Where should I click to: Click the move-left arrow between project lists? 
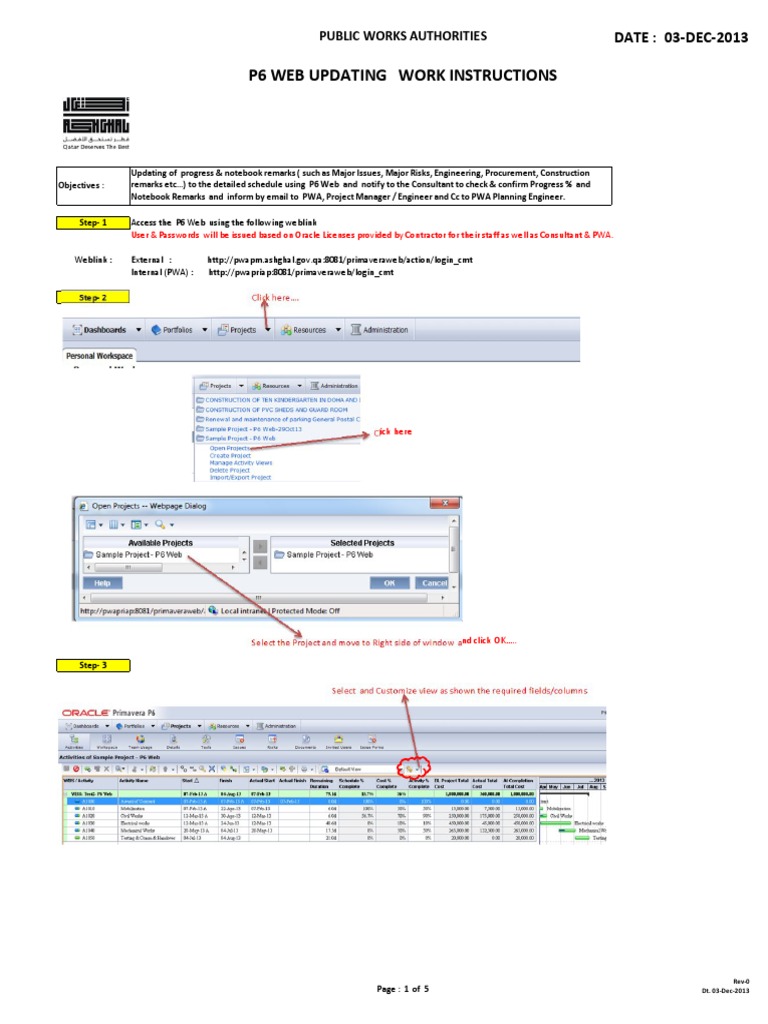click(x=260, y=562)
